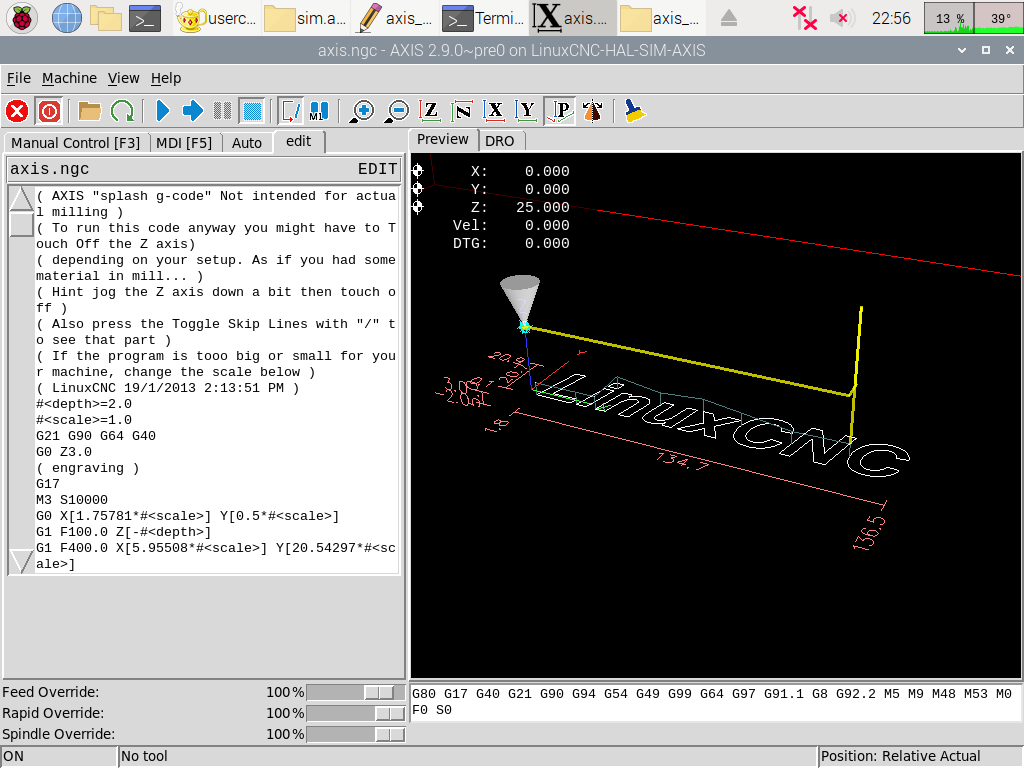Viewport: 1024px width, 768px height.
Task: Click the muted volume tray icon
Action: click(842, 18)
